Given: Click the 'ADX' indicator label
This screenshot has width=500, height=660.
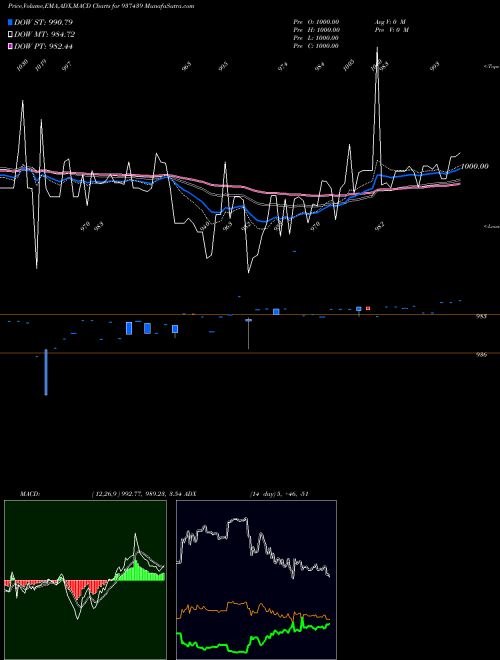Looking at the screenshot, I should coord(190,494).
